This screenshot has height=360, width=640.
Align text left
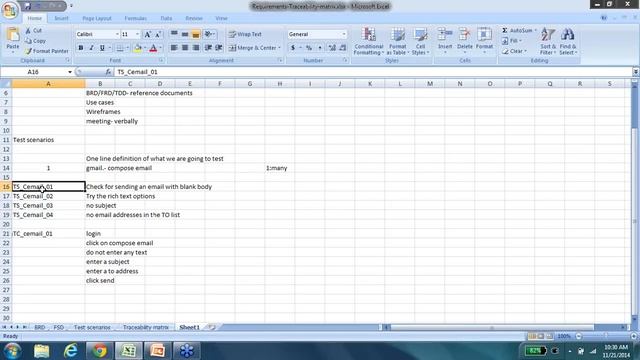[x=174, y=48]
